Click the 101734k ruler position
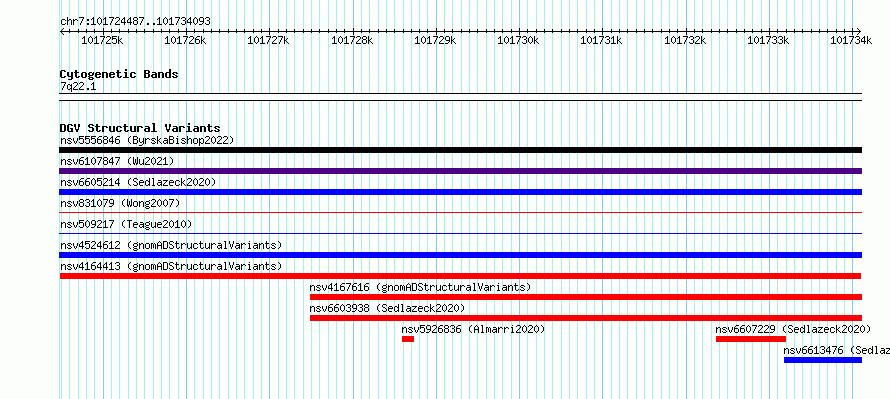Viewport: 890px width, 399px height. [x=852, y=40]
